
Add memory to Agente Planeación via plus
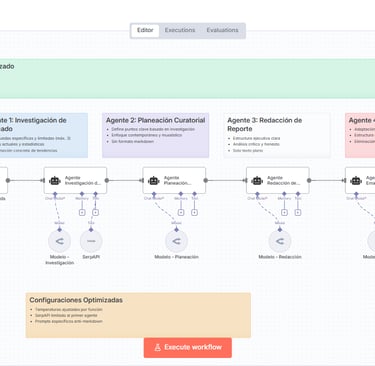181,212
